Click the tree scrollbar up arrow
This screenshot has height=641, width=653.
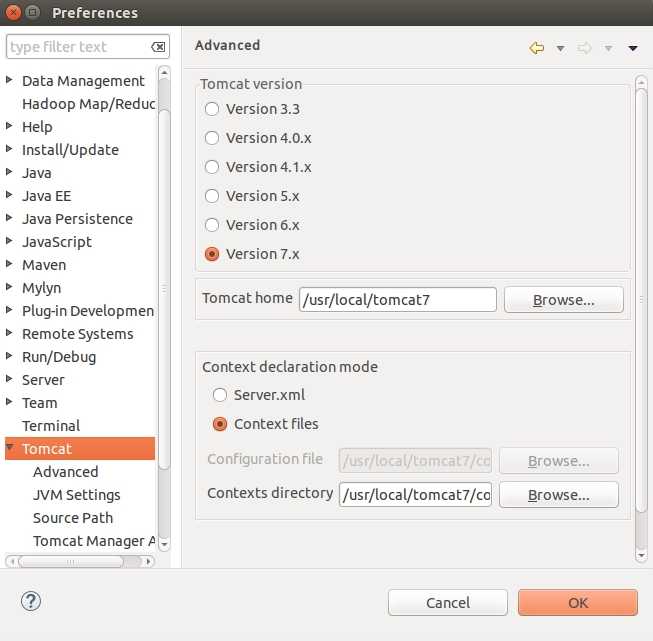click(x=164, y=72)
